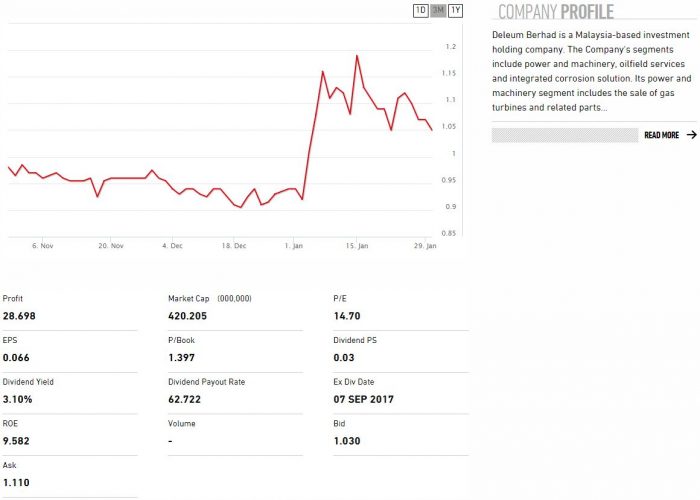
Task: Switch chart to 1D range
Action: click(x=420, y=11)
